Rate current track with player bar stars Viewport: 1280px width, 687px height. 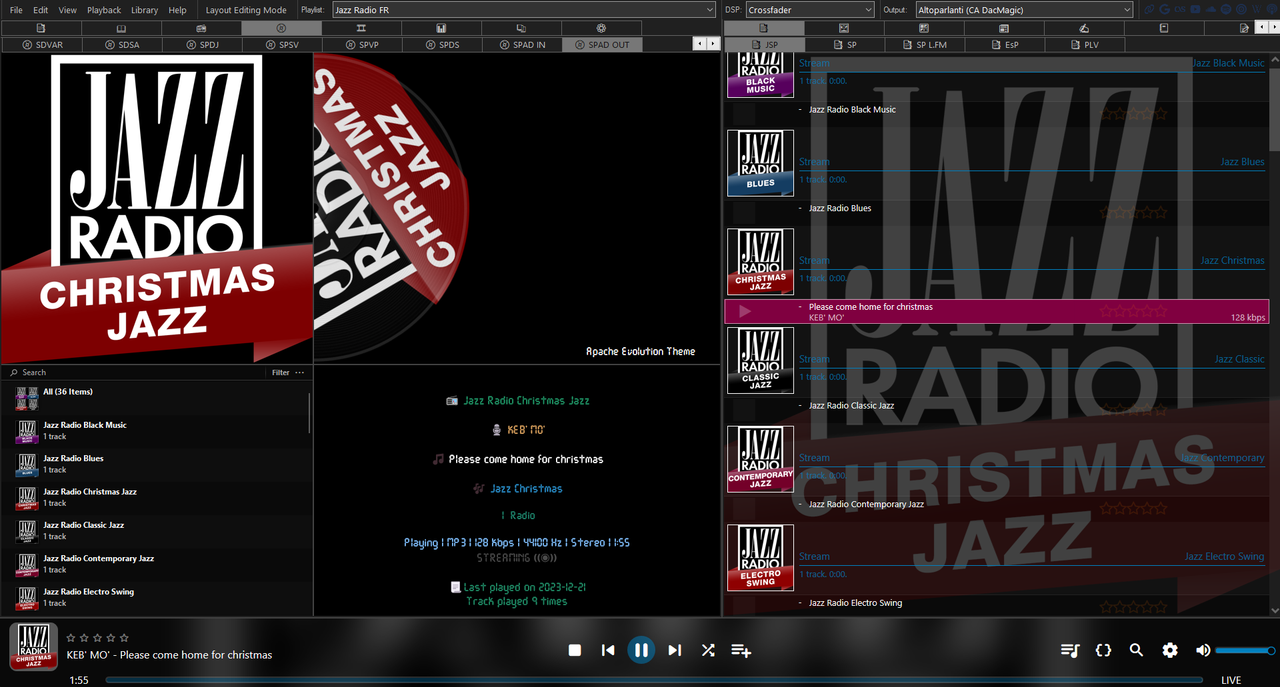(x=97, y=637)
